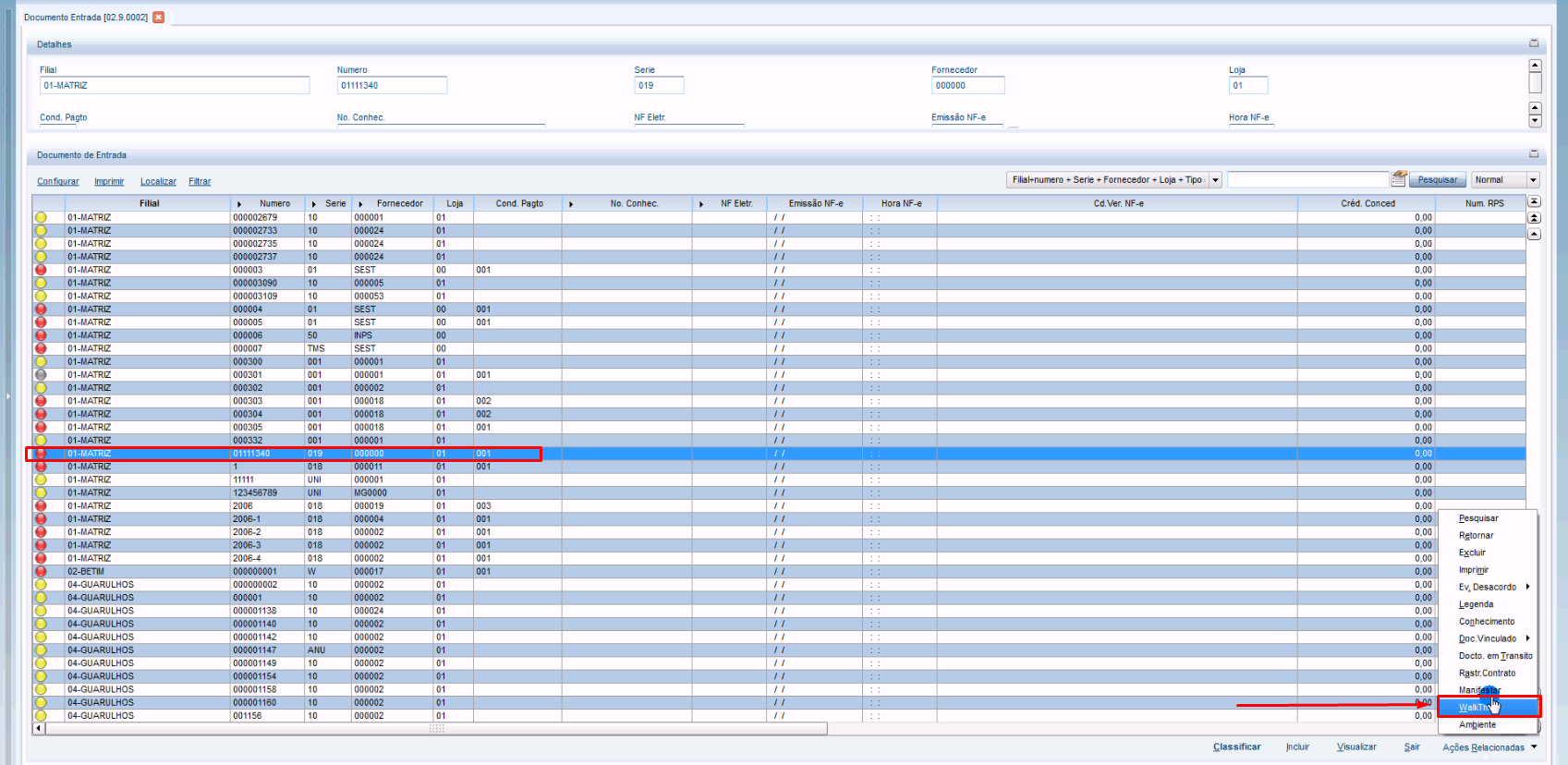1568x765 pixels.
Task: Click the blue Pesquisar button
Action: 1438,180
